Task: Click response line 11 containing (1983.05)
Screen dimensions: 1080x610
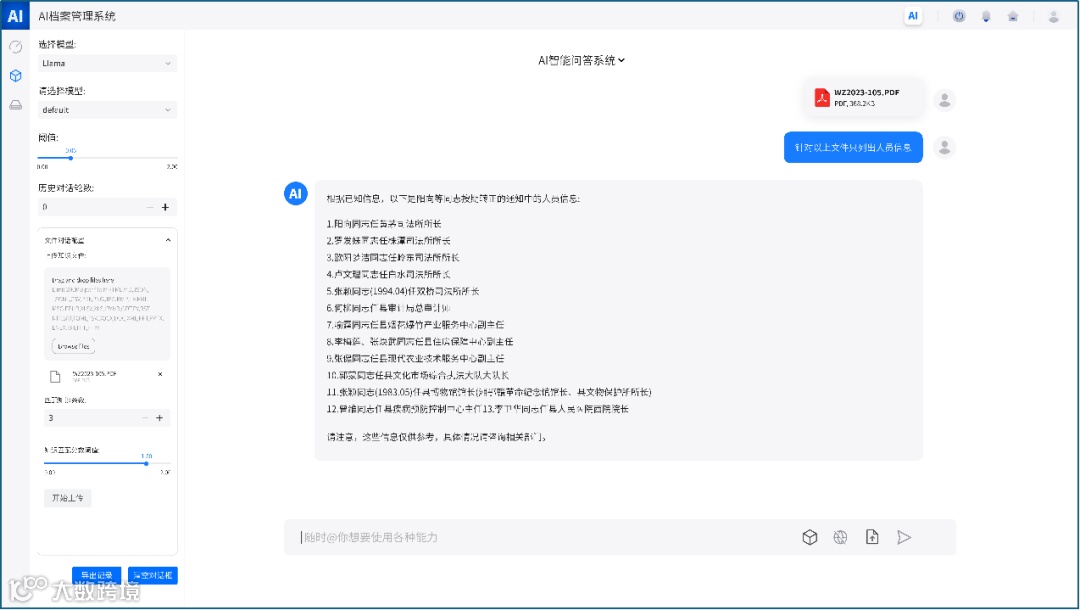Action: click(x=488, y=392)
